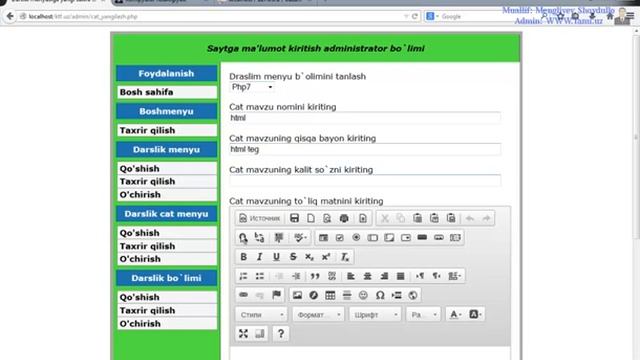This screenshot has width=640, height=360.
Task: Toggle Superscript formatting
Action: tap(326, 257)
